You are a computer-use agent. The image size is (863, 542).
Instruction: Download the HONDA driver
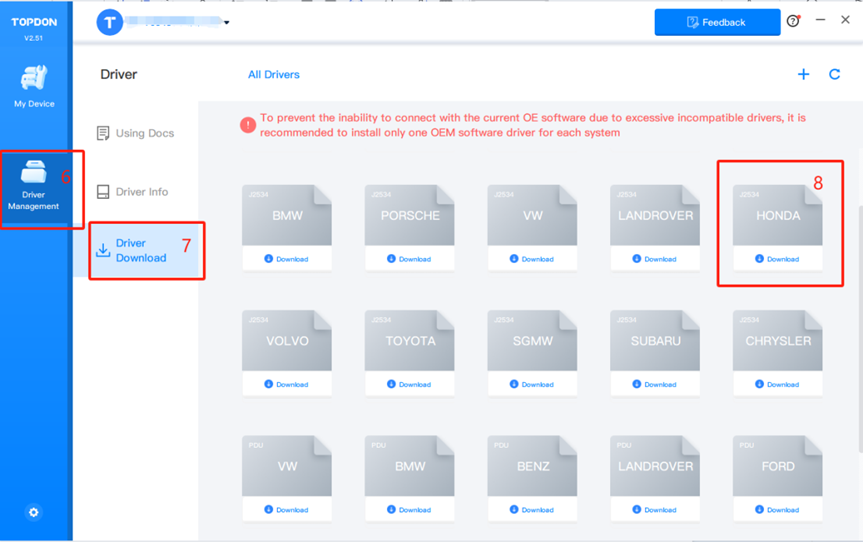pyautogui.click(x=778, y=259)
